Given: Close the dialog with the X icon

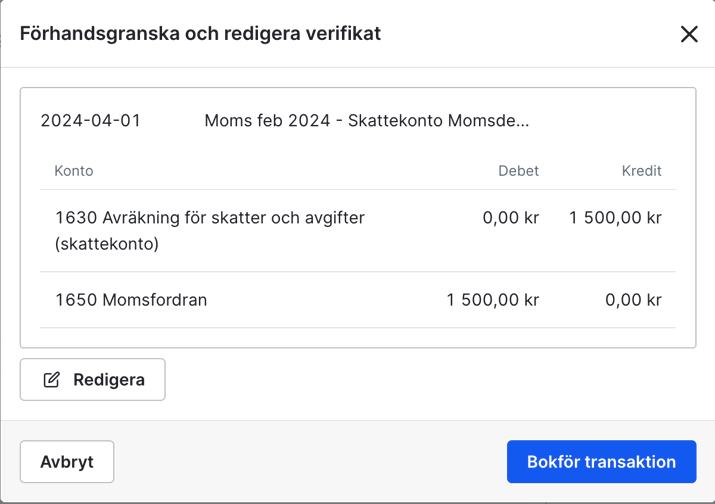Looking at the screenshot, I should click(689, 34).
